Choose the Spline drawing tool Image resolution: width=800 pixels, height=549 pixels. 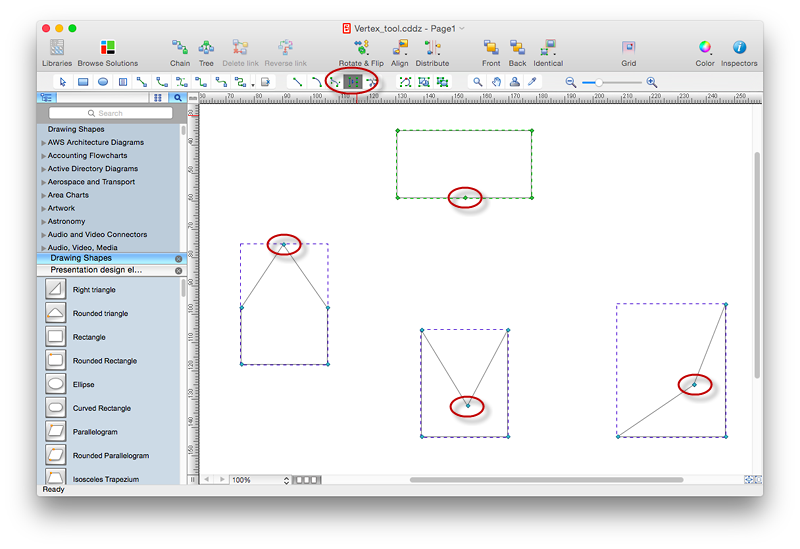[x=335, y=82]
